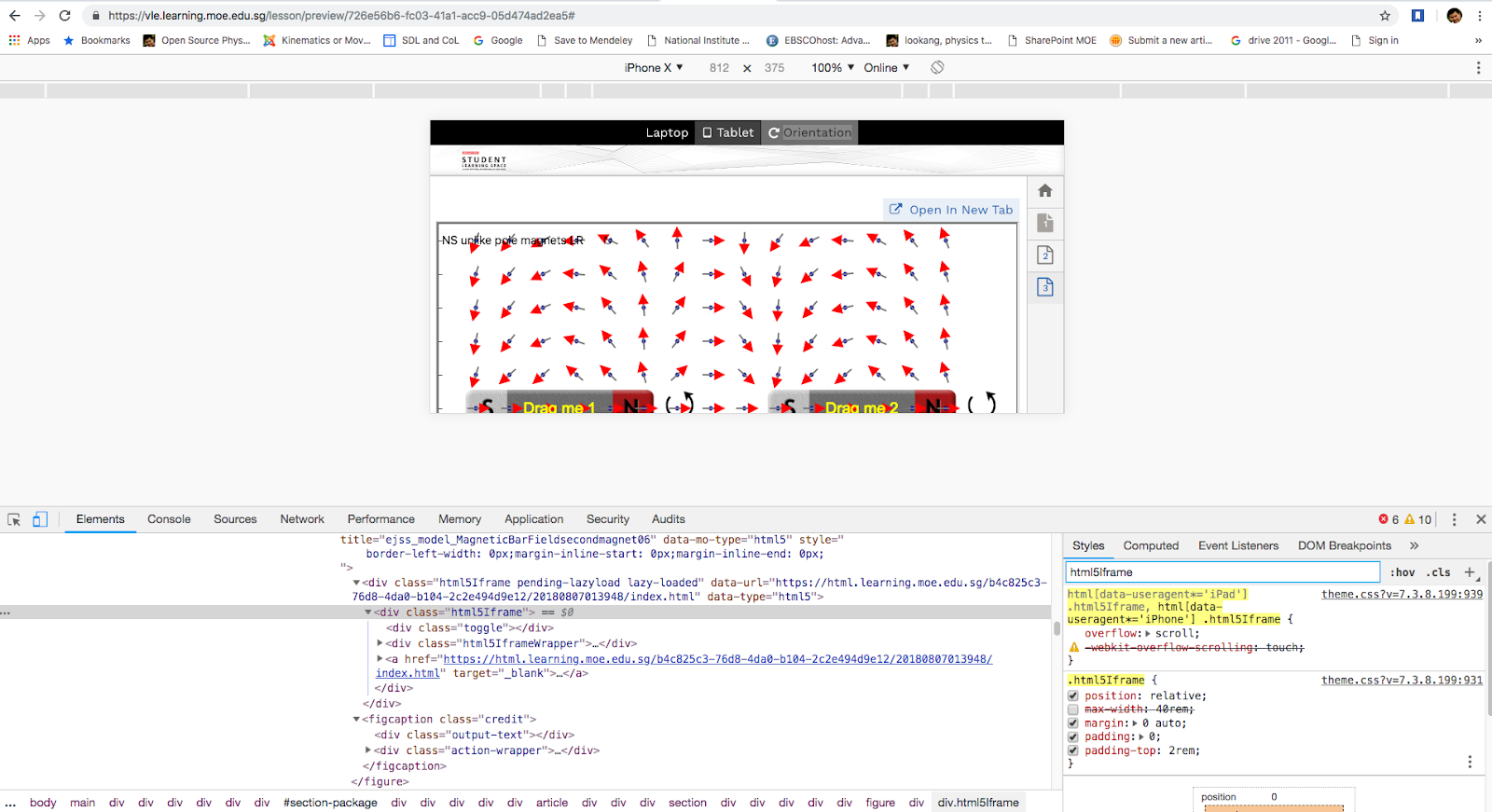Open the Google bookmark
The height and width of the screenshot is (812, 1492).
(498, 40)
